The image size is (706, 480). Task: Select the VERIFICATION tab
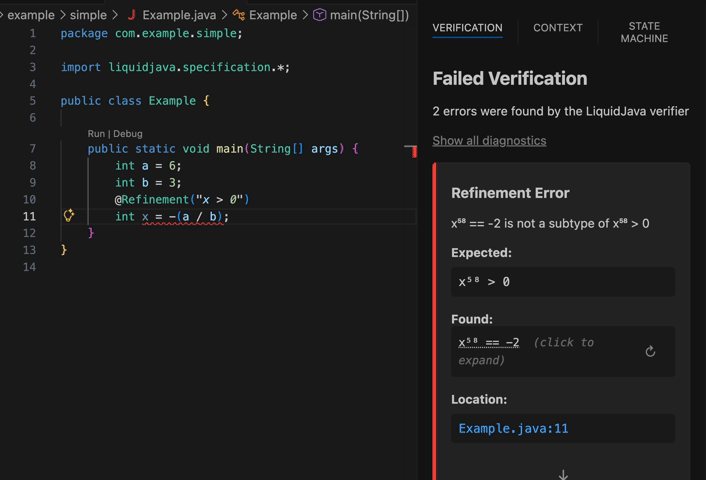[x=467, y=28]
